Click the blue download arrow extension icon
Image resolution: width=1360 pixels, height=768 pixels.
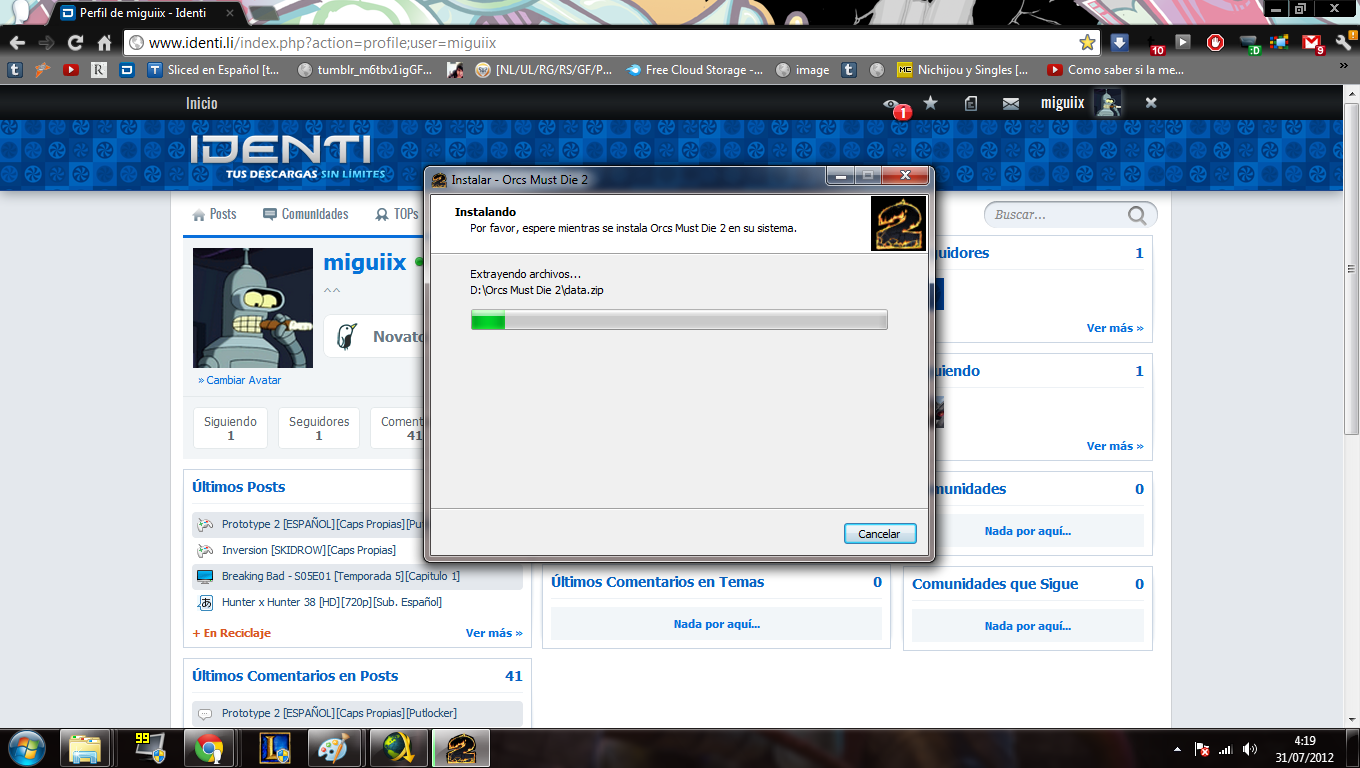coord(1119,43)
